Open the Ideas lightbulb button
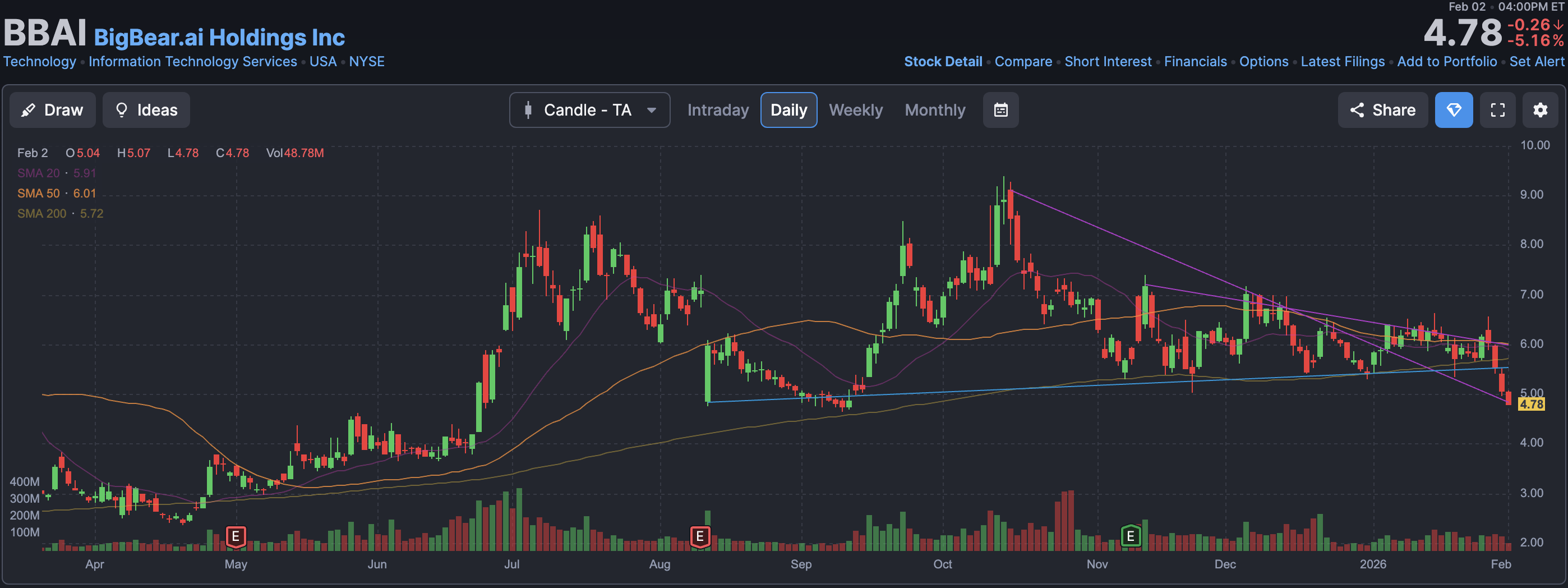This screenshot has height=588, width=1568. coord(146,110)
